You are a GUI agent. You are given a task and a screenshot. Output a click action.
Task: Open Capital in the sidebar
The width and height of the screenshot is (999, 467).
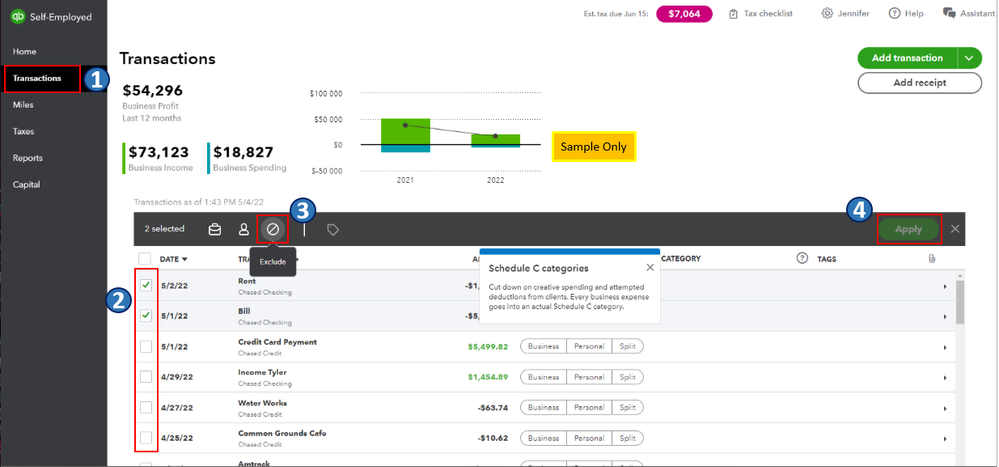26,185
